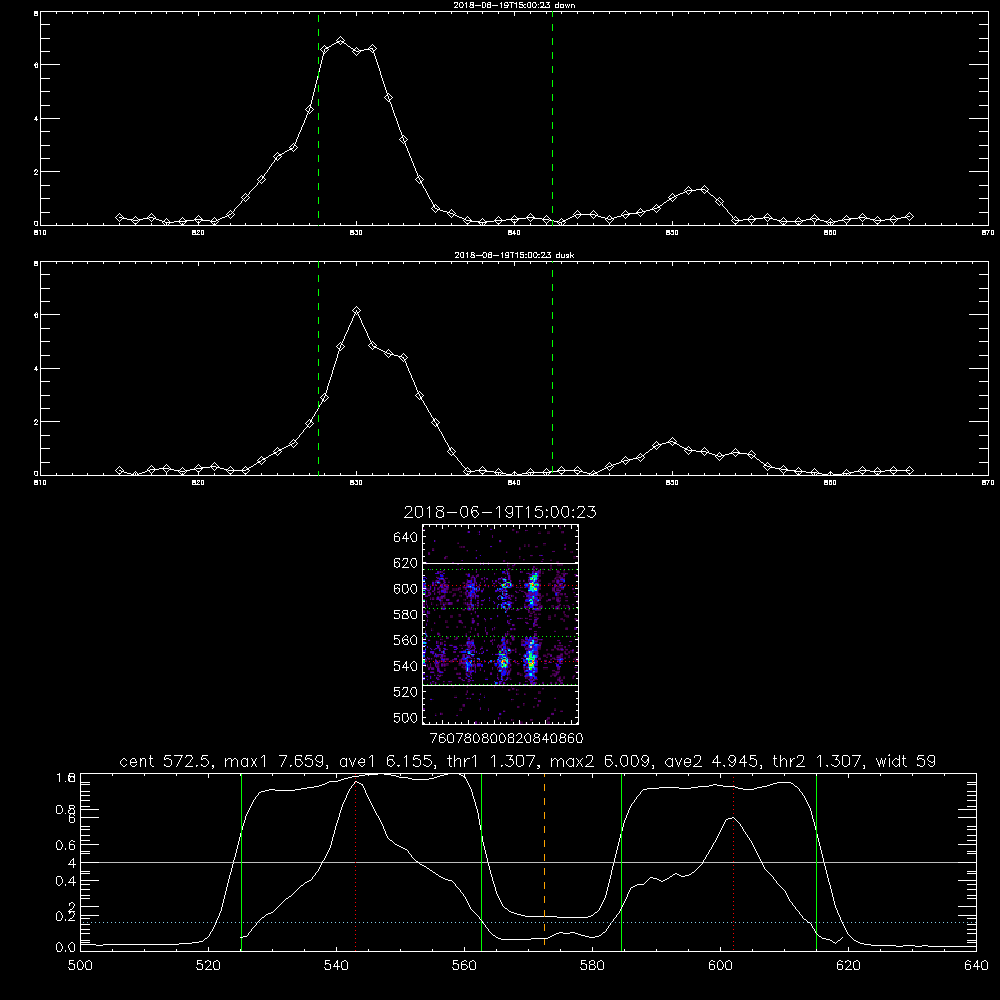
Task: Click bottom plot x-axis label 560
Action: (464, 966)
